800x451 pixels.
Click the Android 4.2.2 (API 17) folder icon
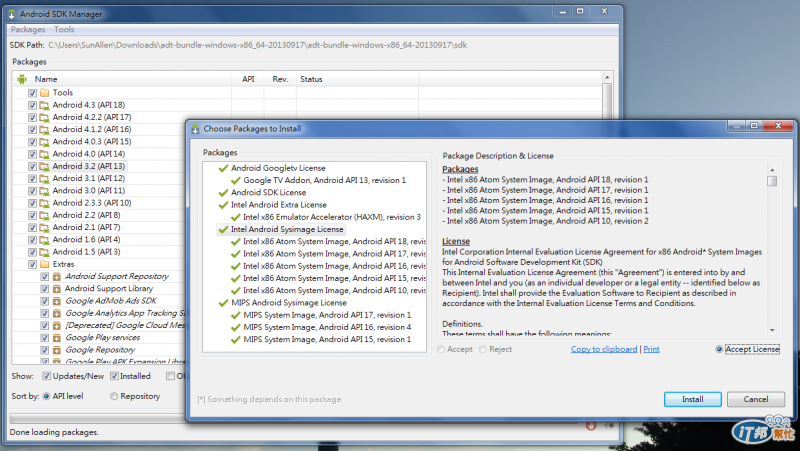tap(44, 117)
